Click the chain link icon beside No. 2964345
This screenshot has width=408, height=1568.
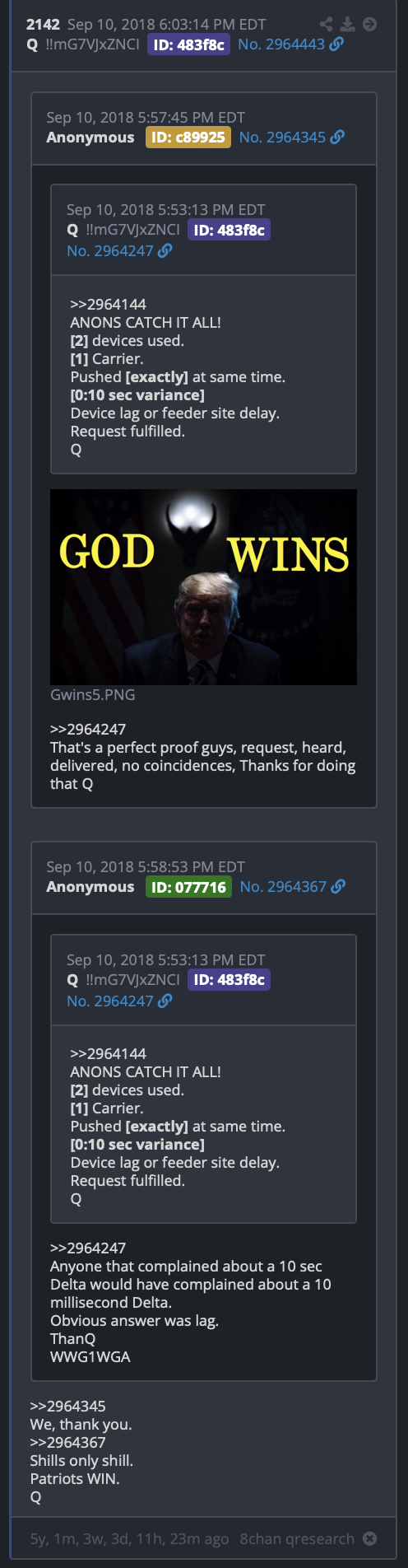point(337,138)
